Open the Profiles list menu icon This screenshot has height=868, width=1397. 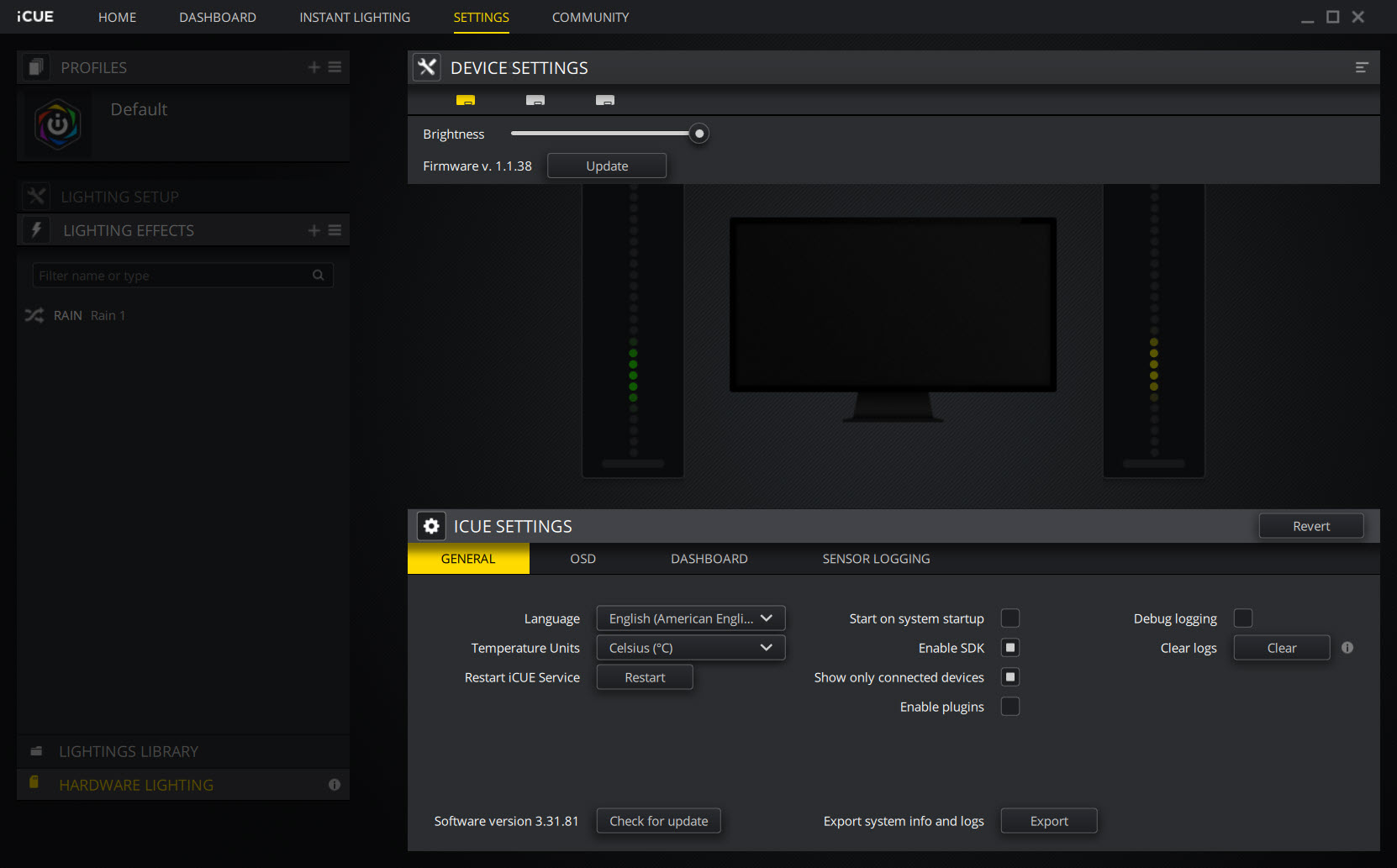(x=335, y=67)
